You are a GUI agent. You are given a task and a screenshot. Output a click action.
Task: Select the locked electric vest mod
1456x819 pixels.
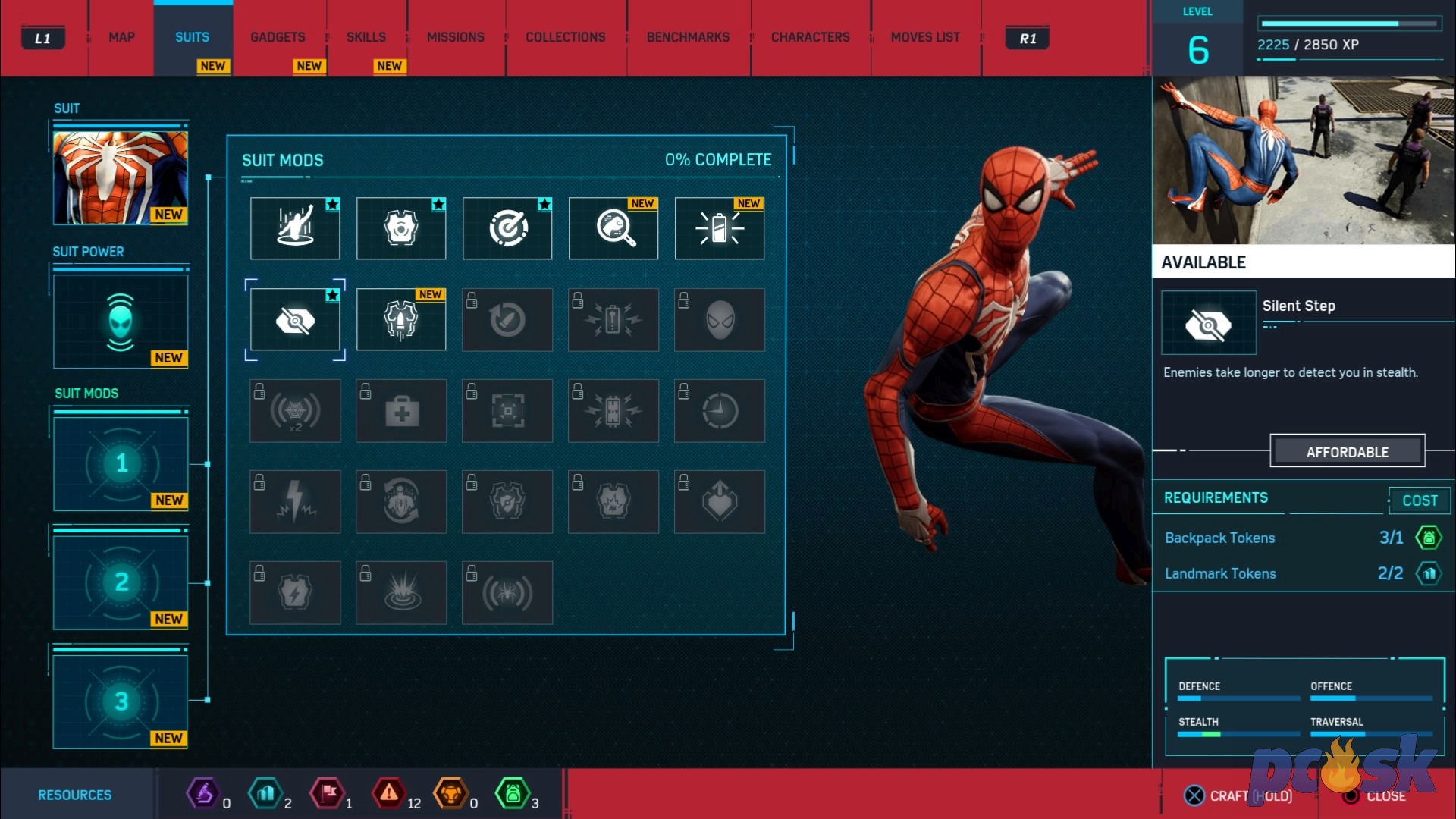click(x=295, y=592)
